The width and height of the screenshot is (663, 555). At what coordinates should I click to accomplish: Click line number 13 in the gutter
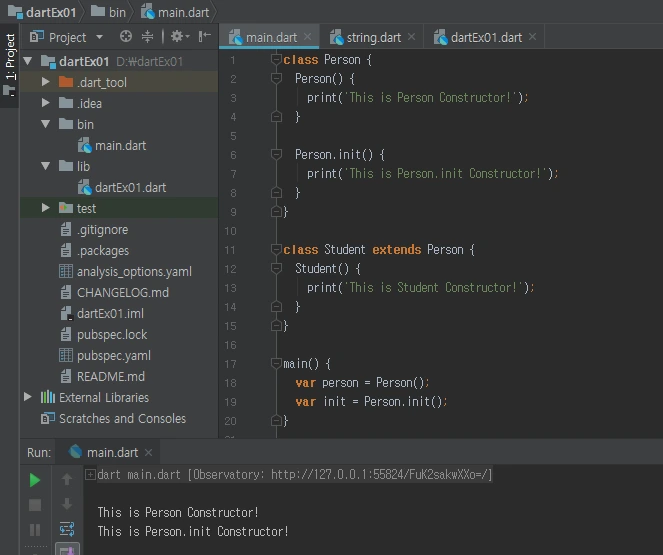point(230,288)
